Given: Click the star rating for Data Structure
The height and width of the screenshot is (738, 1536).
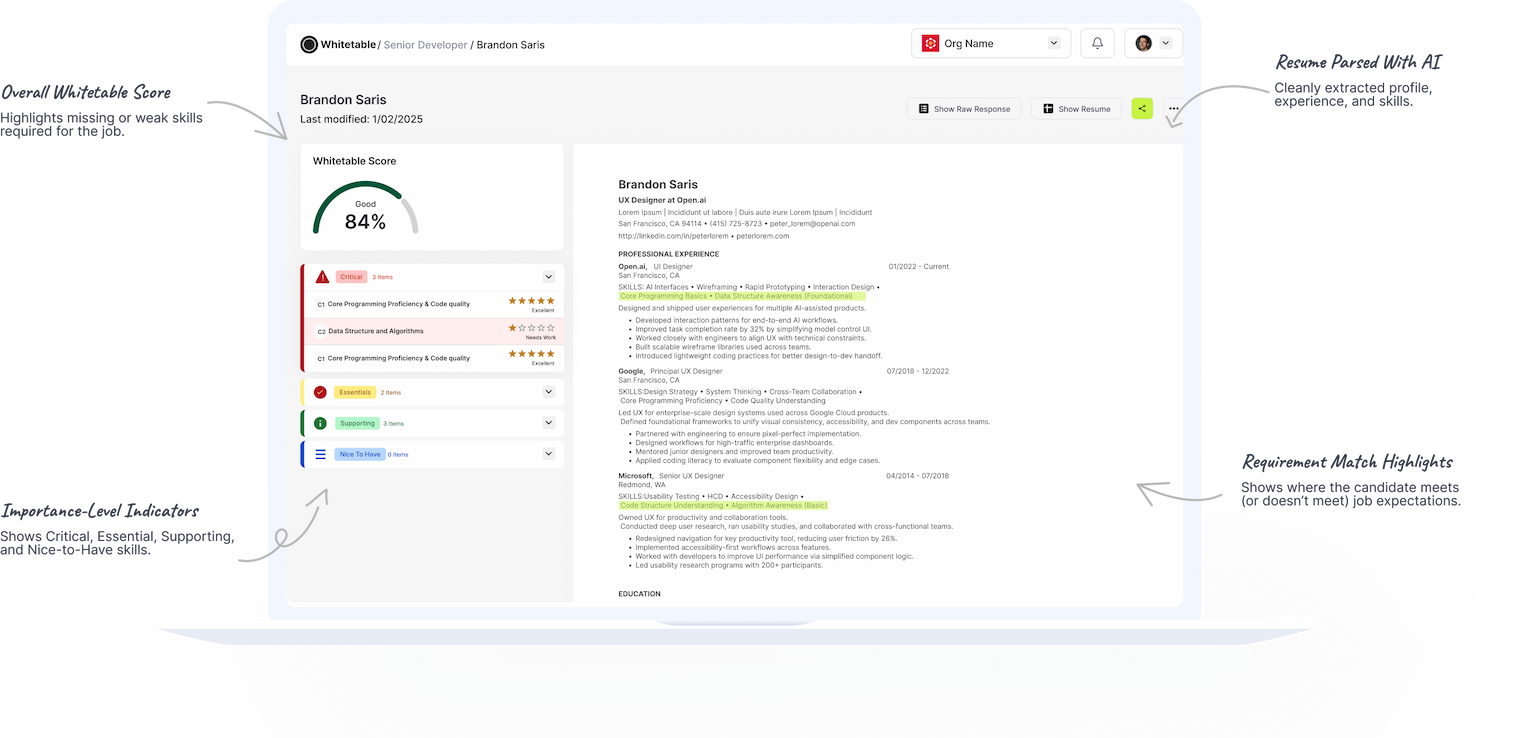Looking at the screenshot, I should (x=530, y=327).
